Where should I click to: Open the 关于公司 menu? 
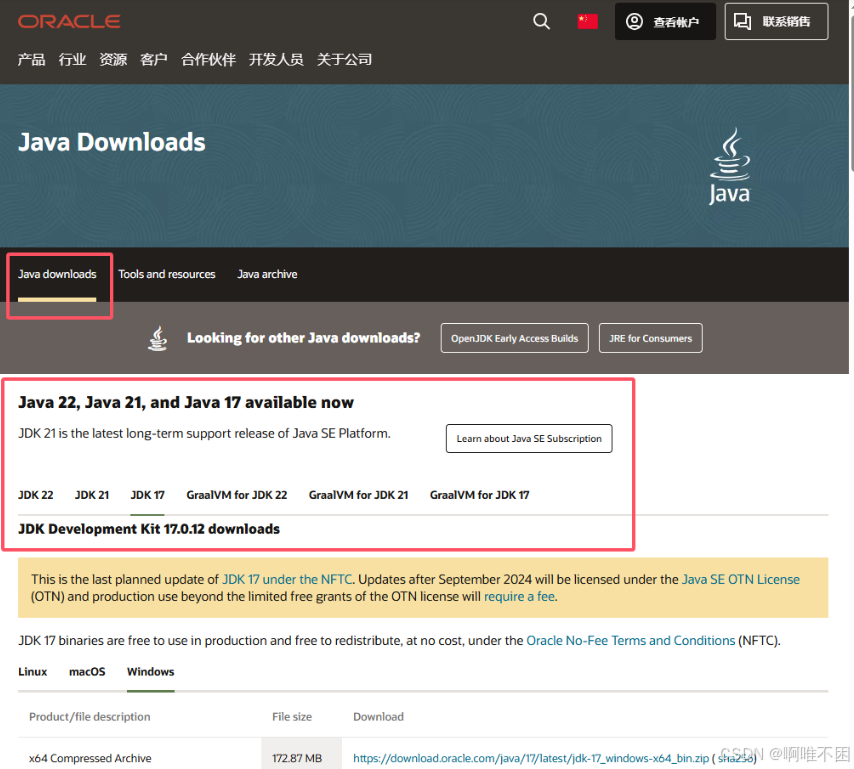(345, 59)
